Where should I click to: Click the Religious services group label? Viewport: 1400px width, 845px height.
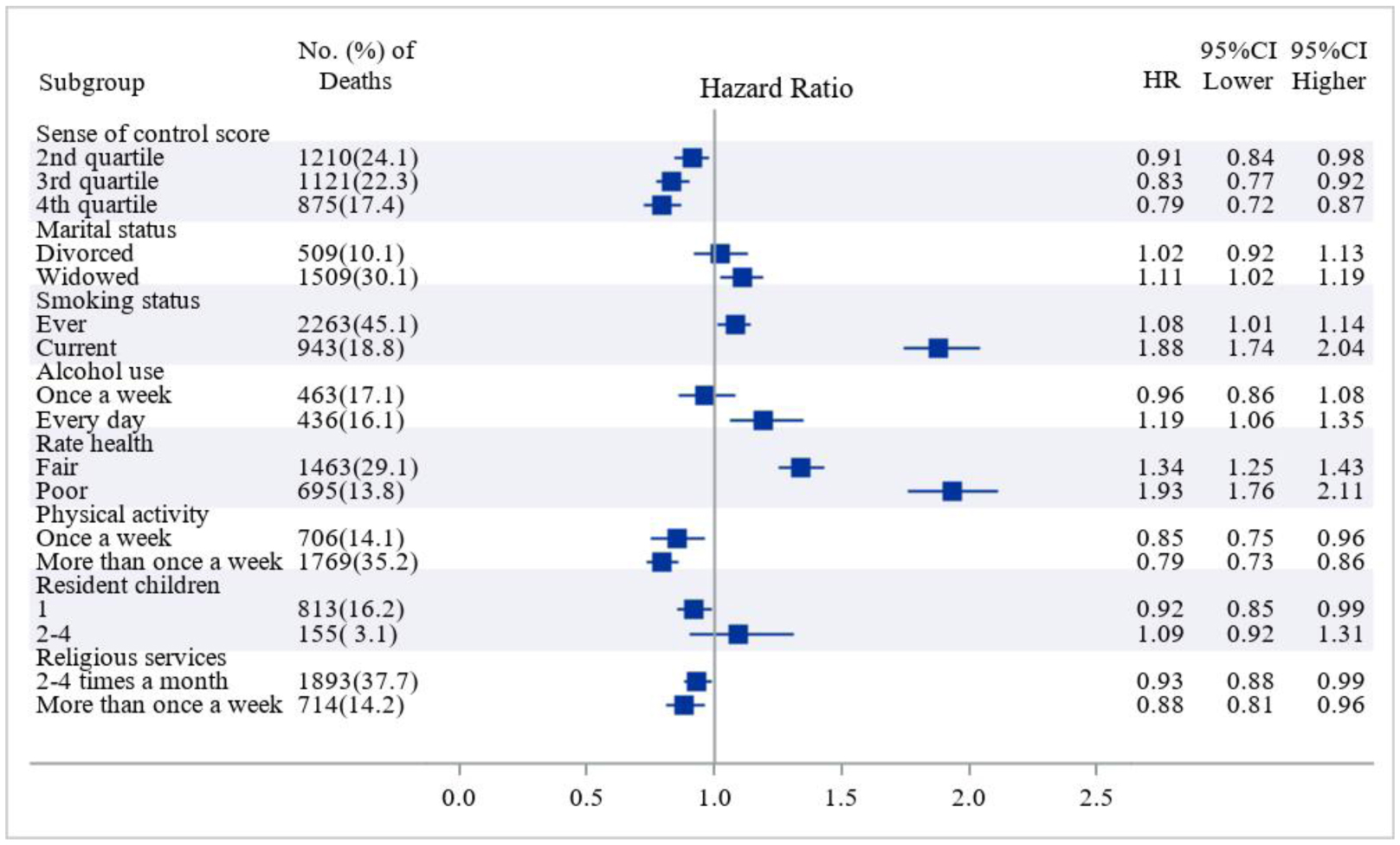(131, 657)
